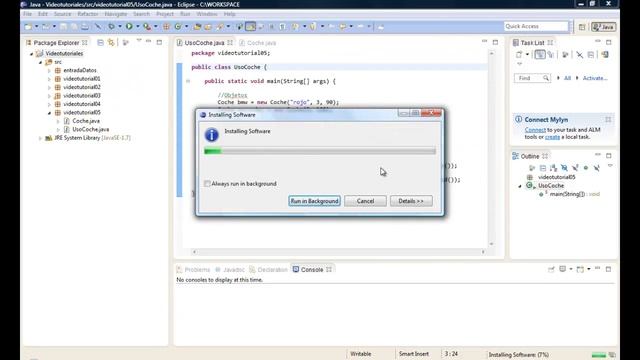
Task: Click the Connect link in Mylyn panel
Action: coord(535,130)
